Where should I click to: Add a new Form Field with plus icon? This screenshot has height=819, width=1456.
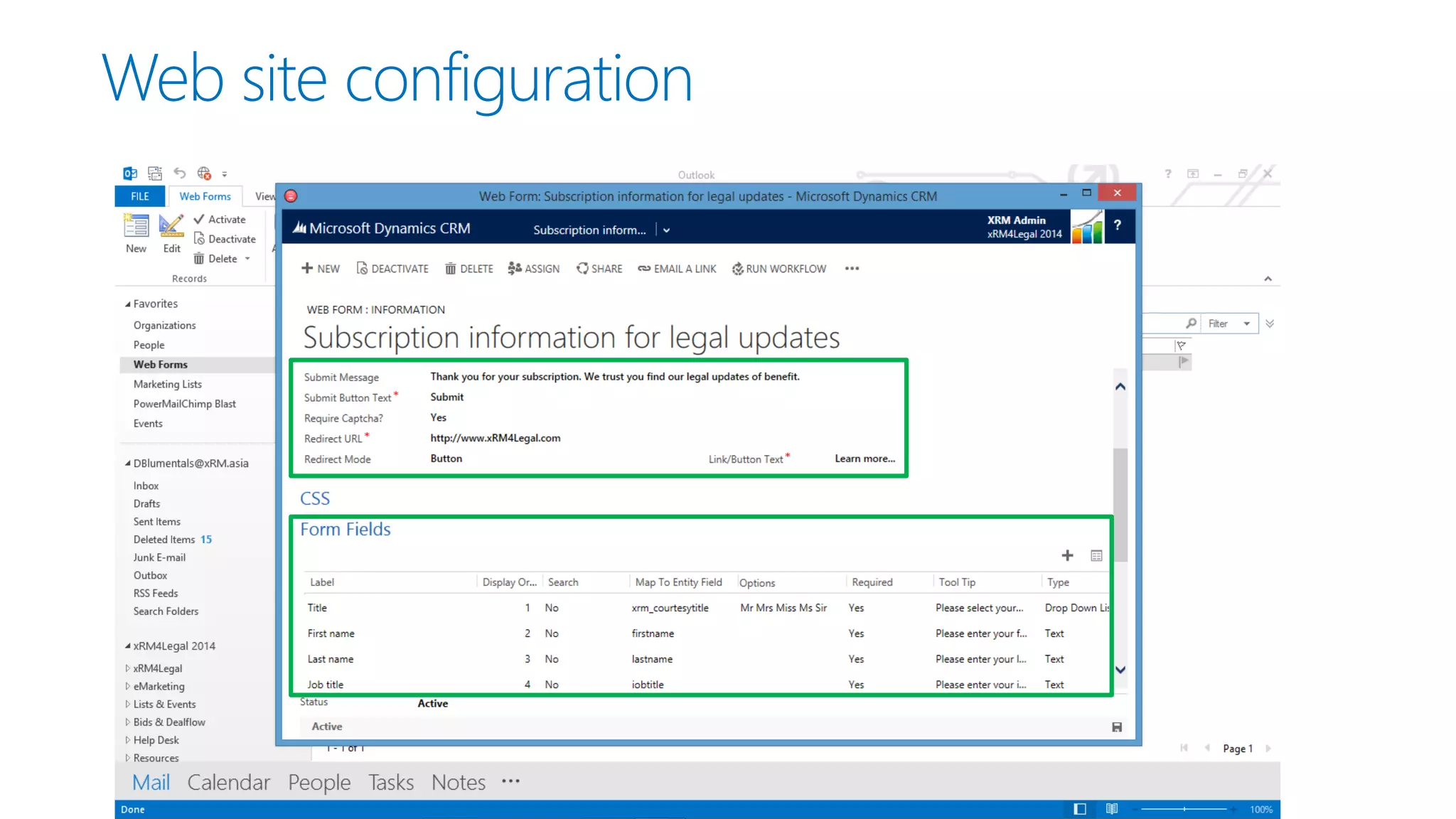tap(1067, 555)
